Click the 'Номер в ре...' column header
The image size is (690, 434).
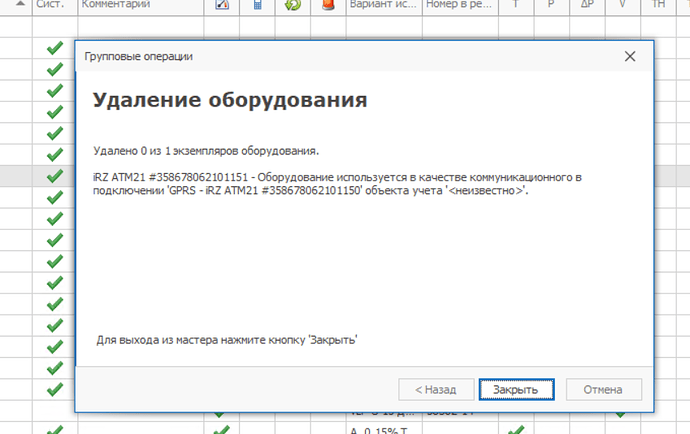pyautogui.click(x=460, y=5)
